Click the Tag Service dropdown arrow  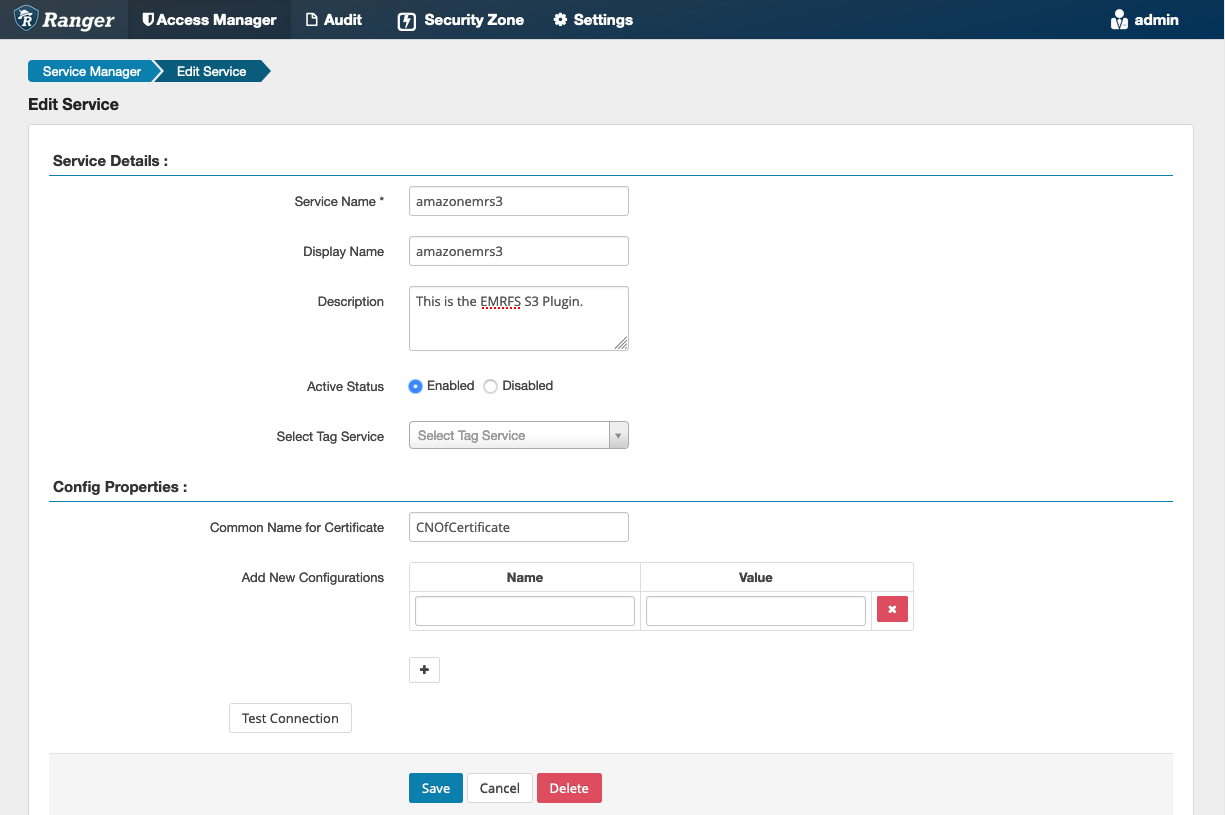pos(618,436)
